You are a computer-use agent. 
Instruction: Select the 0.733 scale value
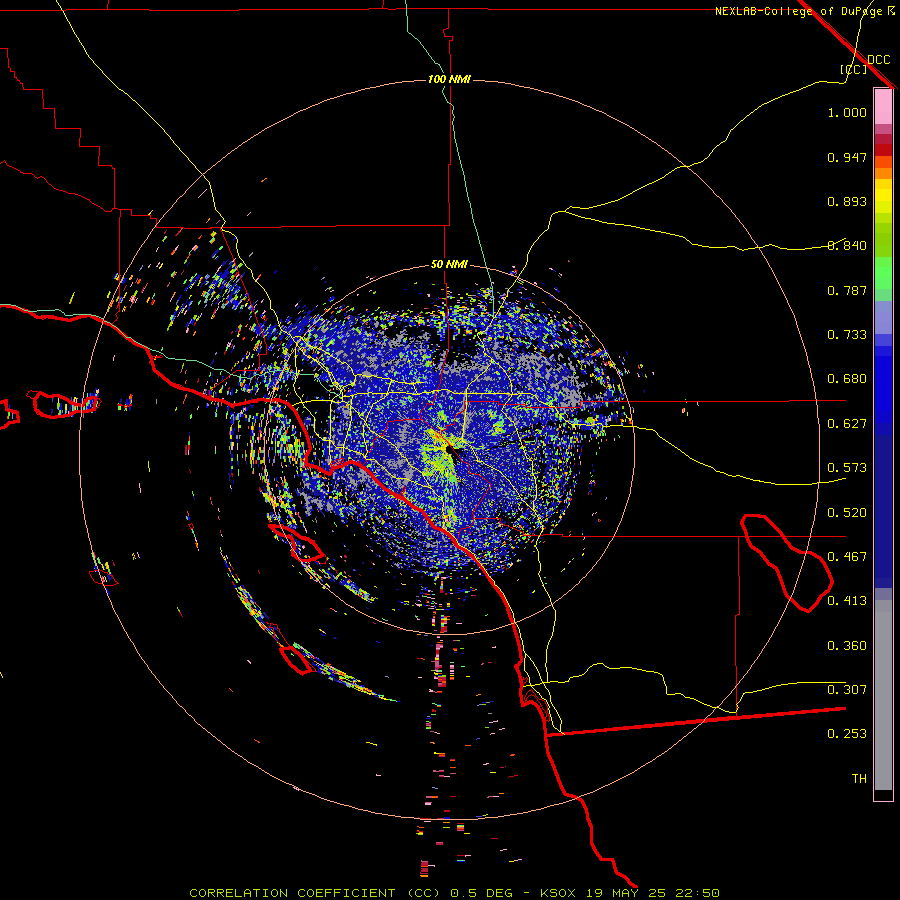(847, 335)
